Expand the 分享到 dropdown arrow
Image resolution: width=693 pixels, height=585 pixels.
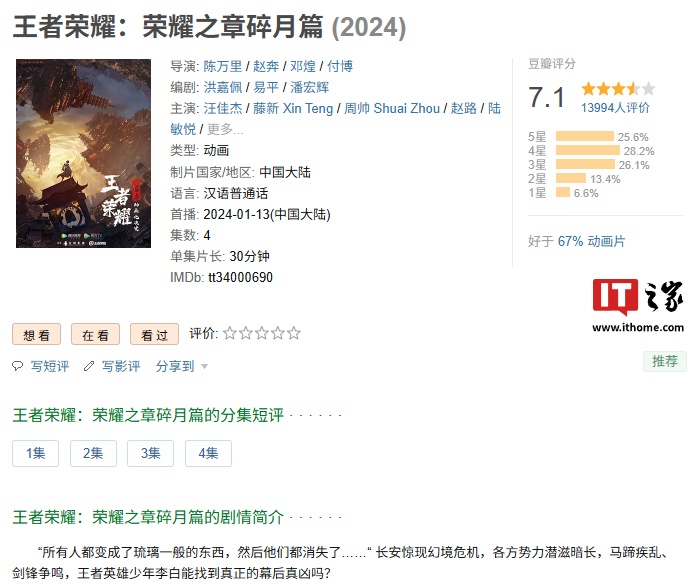pyautogui.click(x=204, y=366)
